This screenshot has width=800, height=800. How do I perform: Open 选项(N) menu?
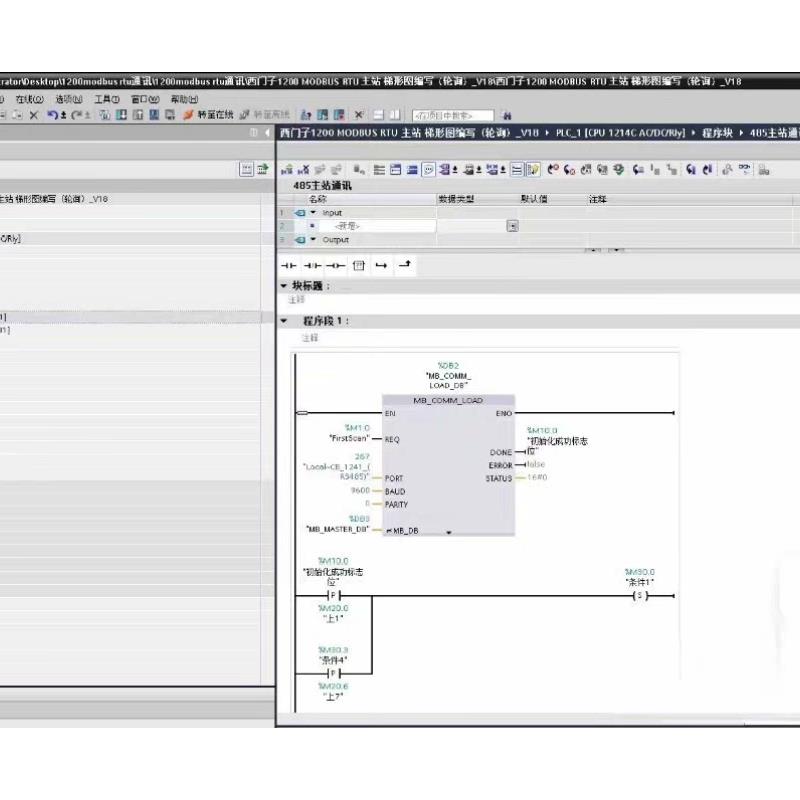(x=69, y=99)
